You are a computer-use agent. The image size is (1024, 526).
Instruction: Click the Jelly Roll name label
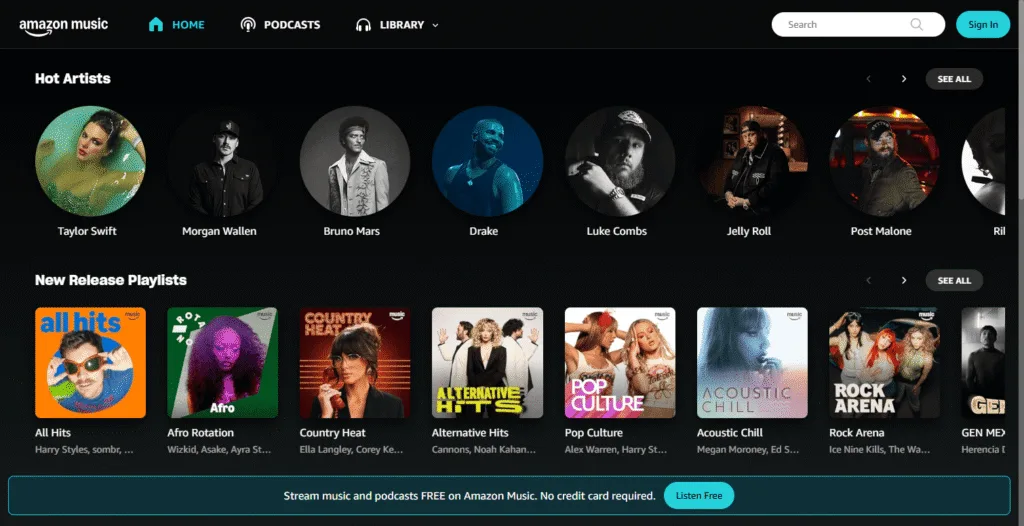(x=749, y=231)
